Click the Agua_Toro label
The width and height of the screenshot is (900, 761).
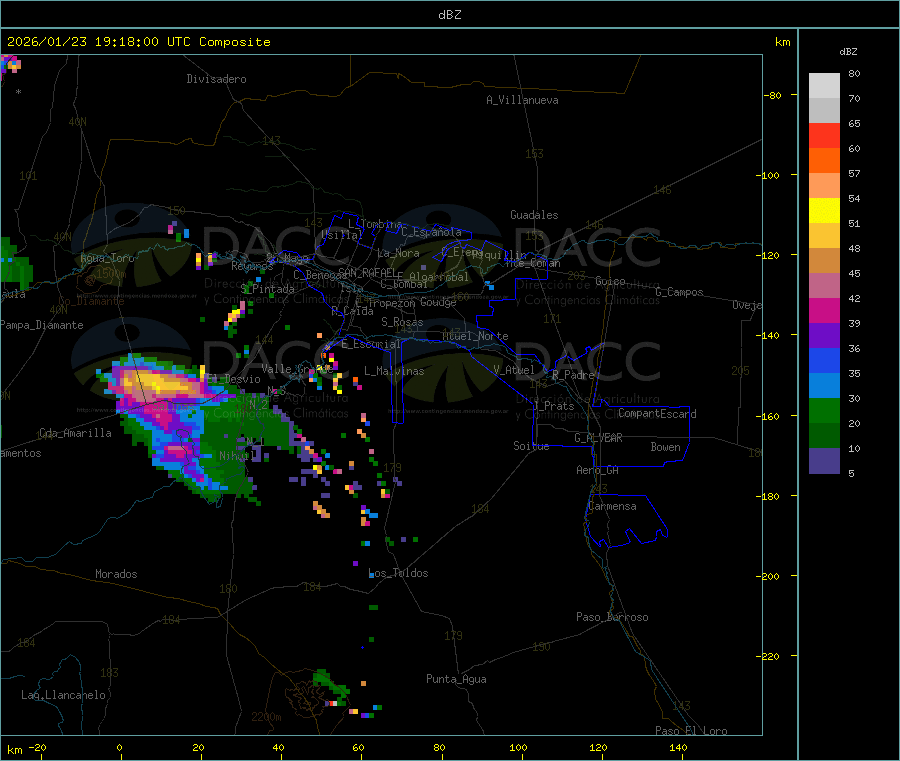(x=107, y=258)
